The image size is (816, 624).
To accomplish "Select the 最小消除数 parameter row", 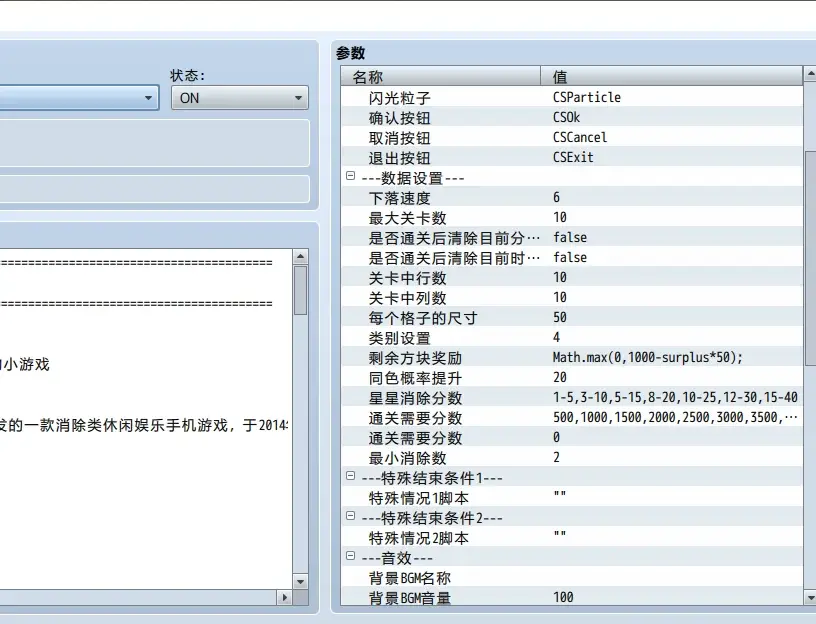I will [x=572, y=457].
